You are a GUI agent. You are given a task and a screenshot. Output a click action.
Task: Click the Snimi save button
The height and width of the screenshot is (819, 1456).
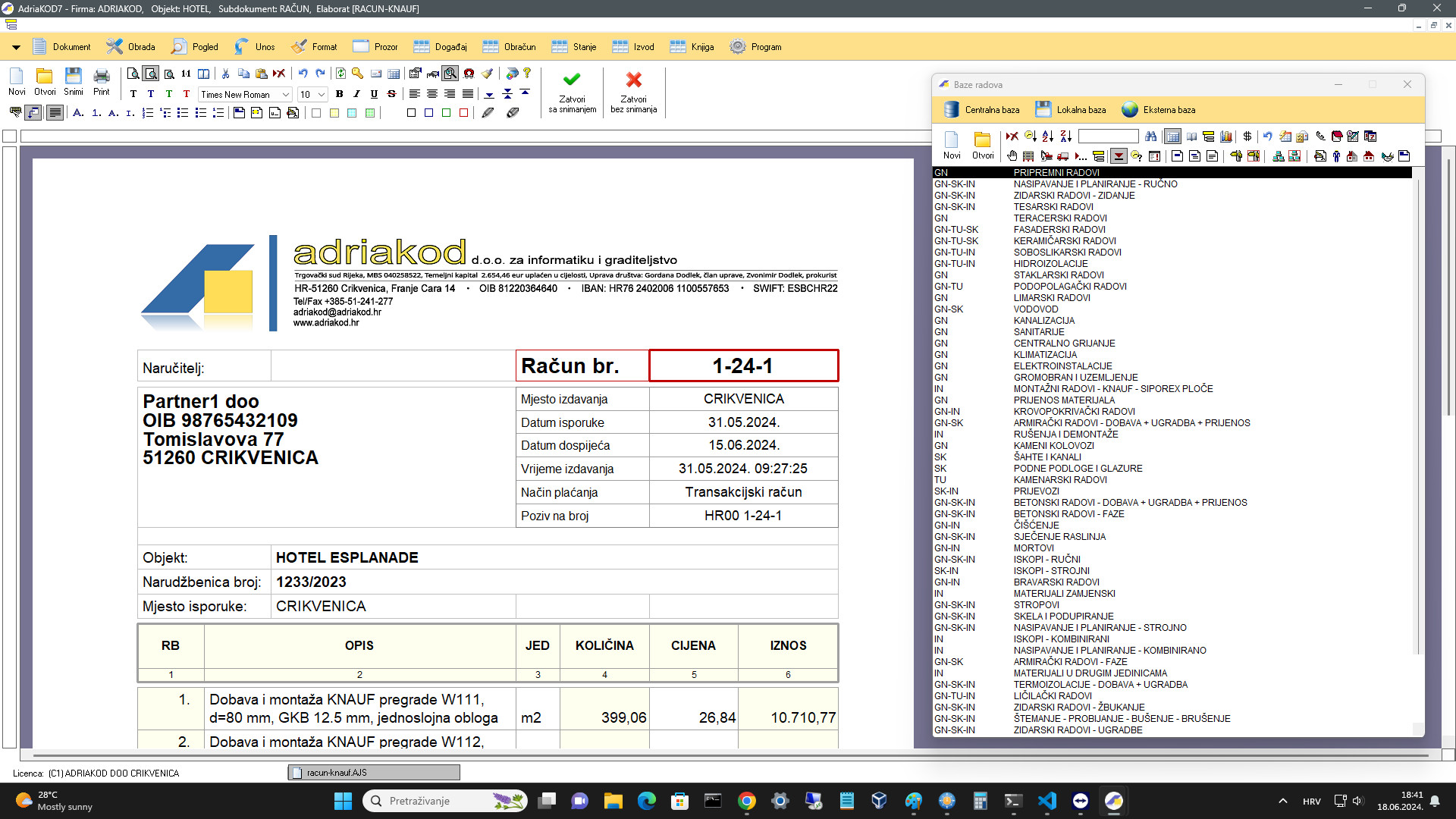(x=74, y=82)
